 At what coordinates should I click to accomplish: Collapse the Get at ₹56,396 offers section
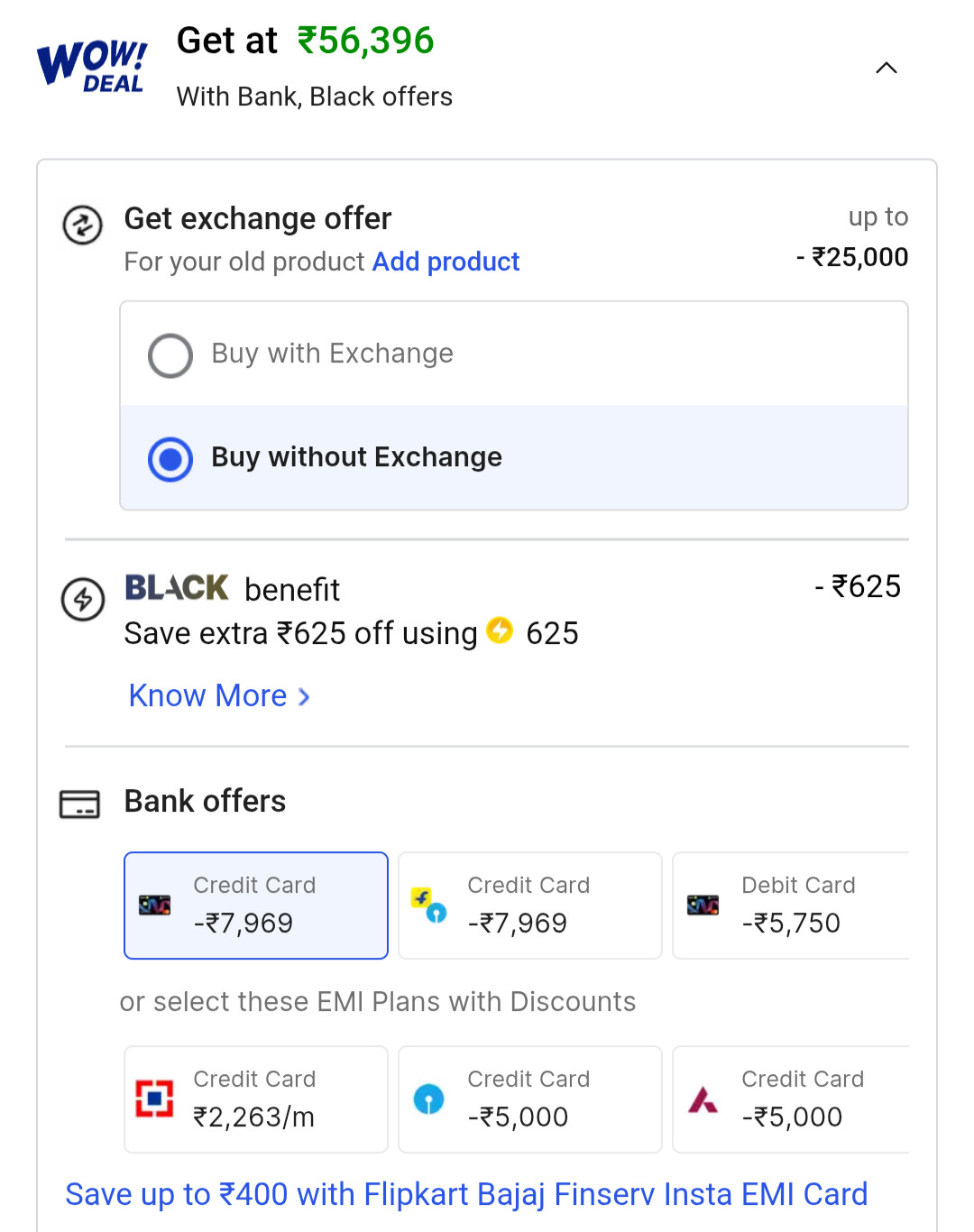[x=887, y=69]
